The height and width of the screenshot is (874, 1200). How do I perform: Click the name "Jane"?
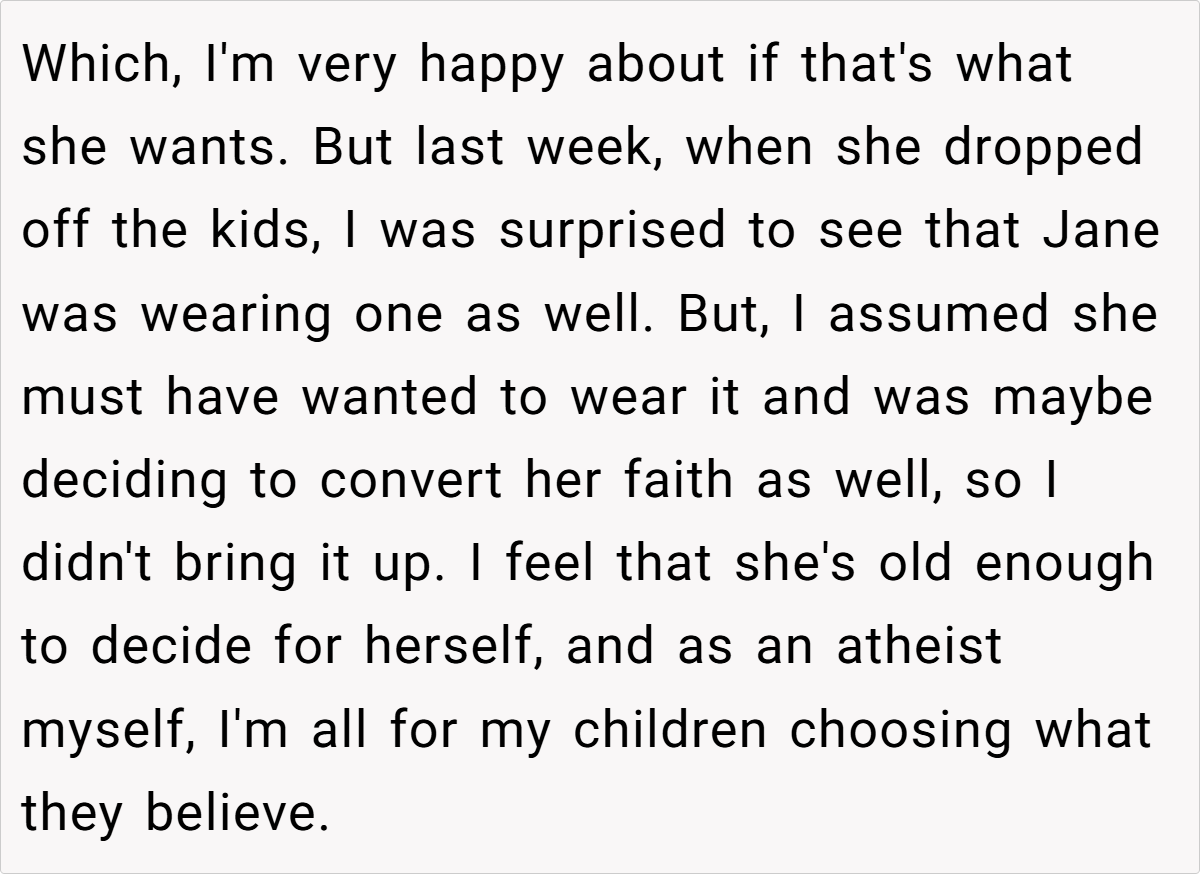tap(1102, 231)
